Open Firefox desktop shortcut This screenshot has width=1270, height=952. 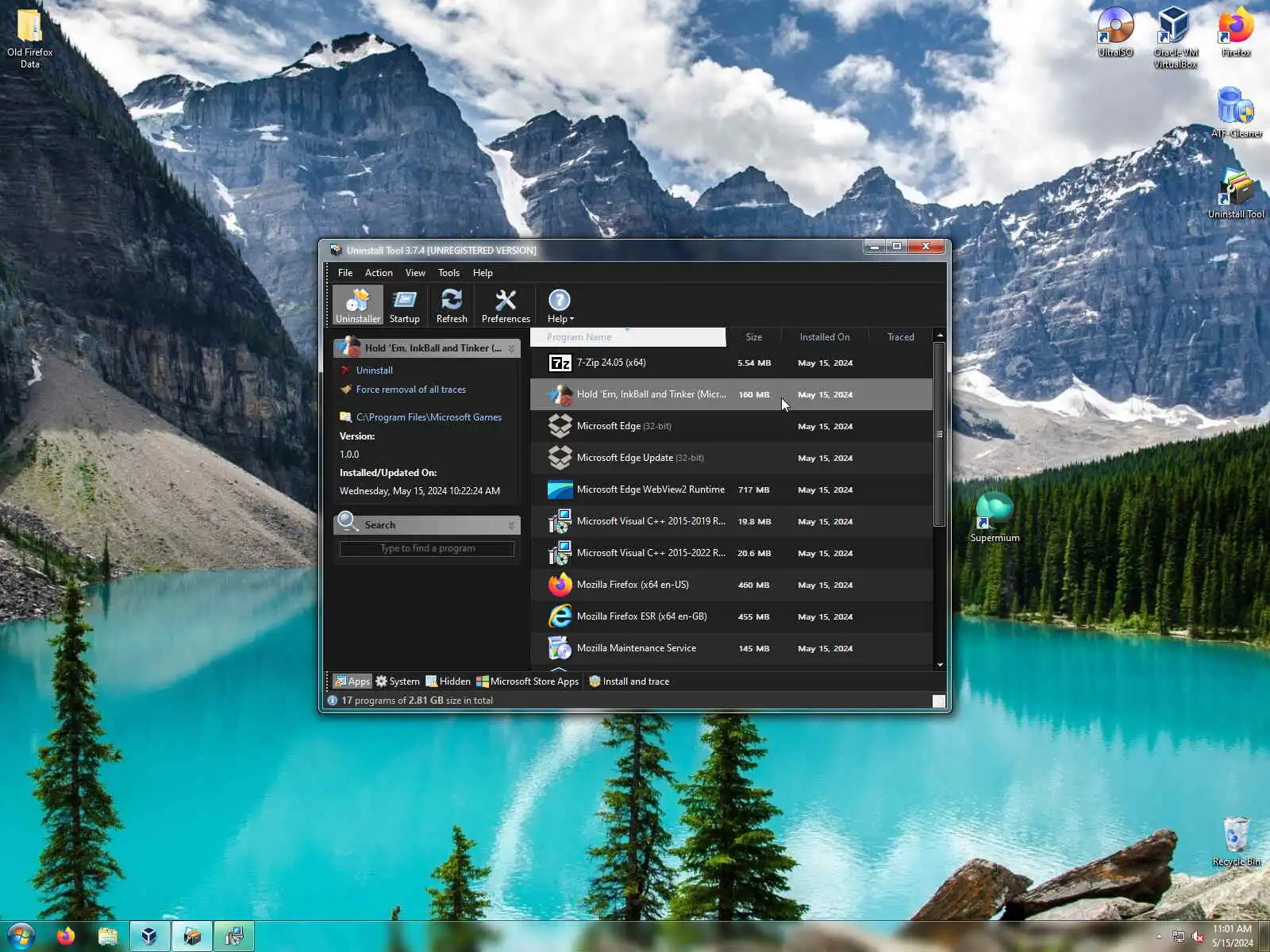1236,32
